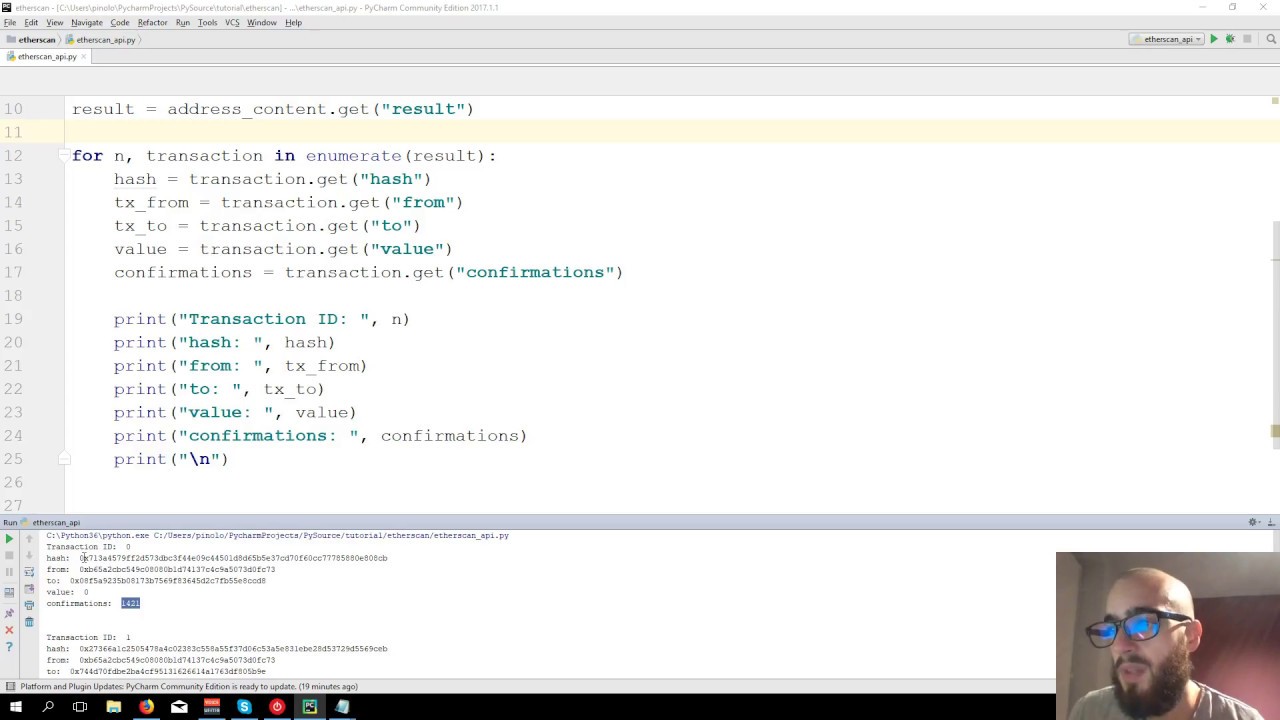This screenshot has width=1280, height=720.
Task: Toggle soft-wrap in the Run console
Action: (x=29, y=572)
